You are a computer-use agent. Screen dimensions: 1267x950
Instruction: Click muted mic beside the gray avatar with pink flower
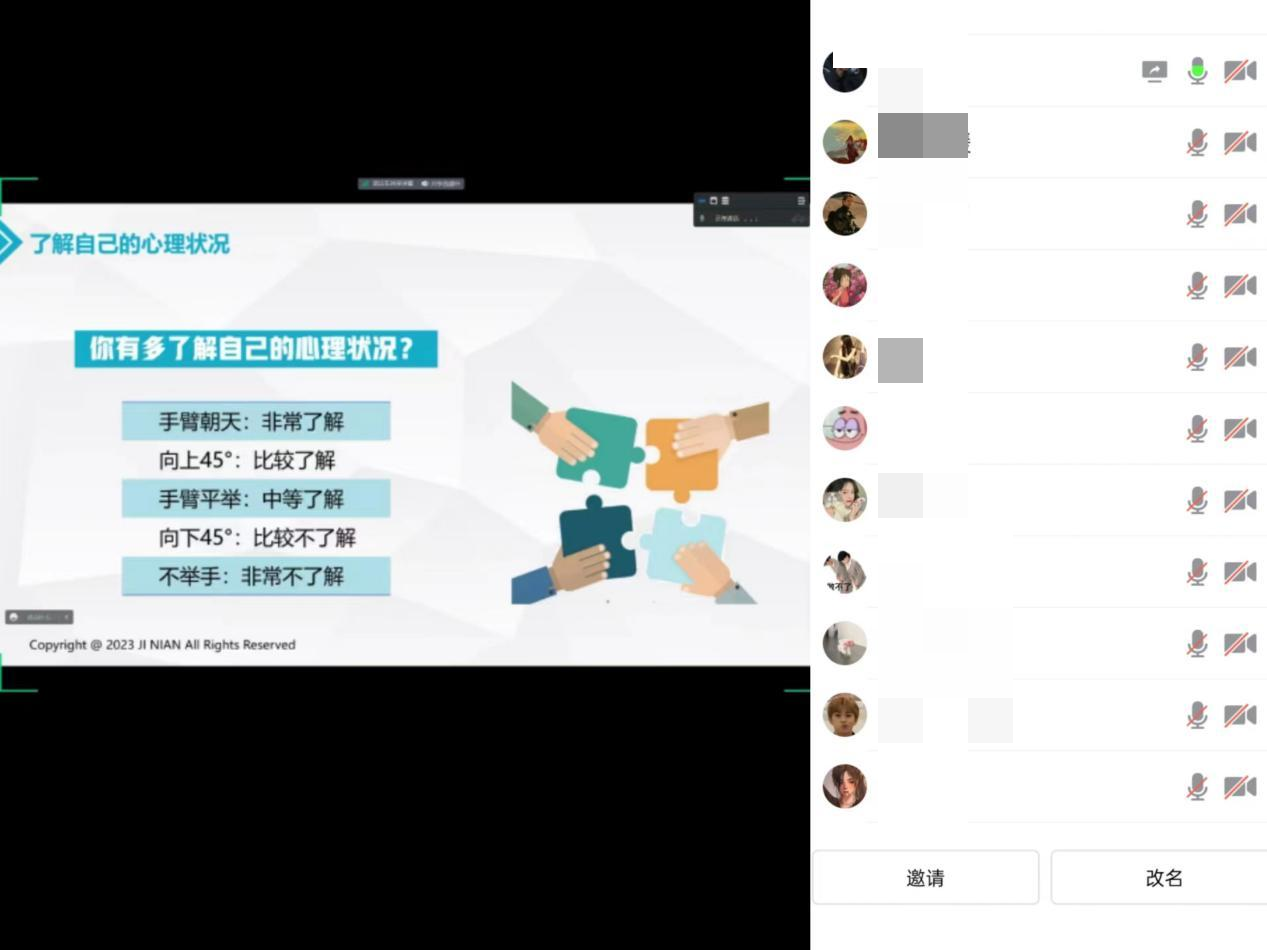[1197, 644]
